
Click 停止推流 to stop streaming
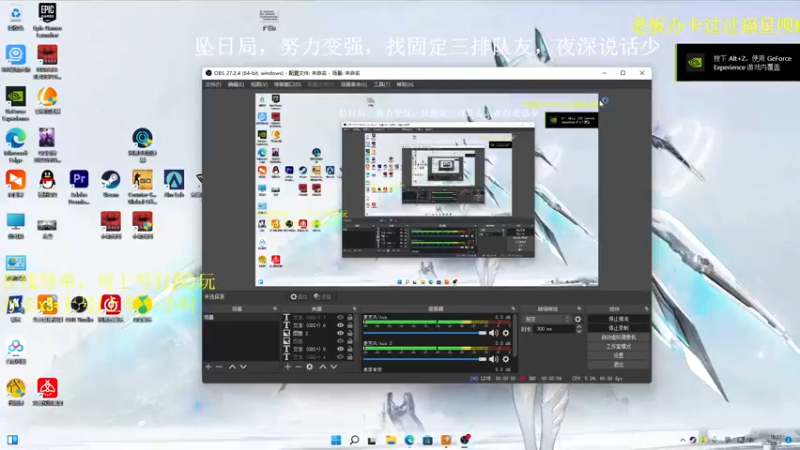[618, 319]
